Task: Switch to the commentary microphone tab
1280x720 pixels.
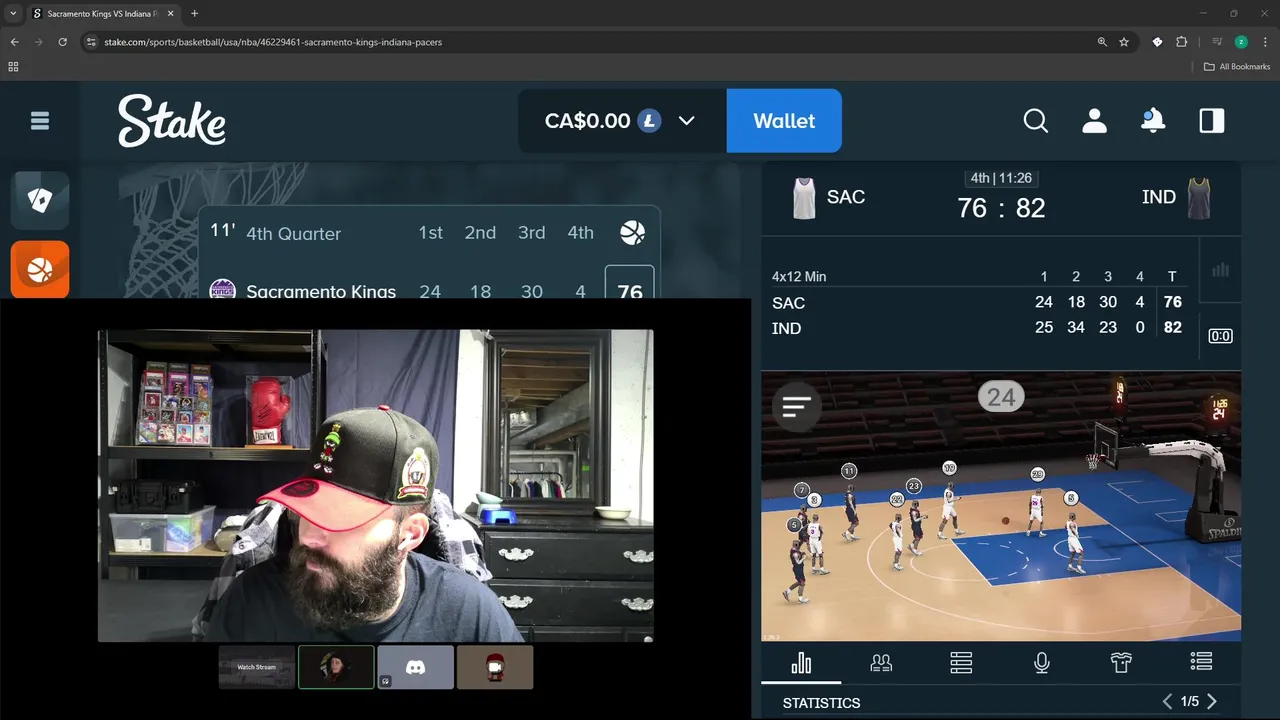Action: [x=1041, y=663]
